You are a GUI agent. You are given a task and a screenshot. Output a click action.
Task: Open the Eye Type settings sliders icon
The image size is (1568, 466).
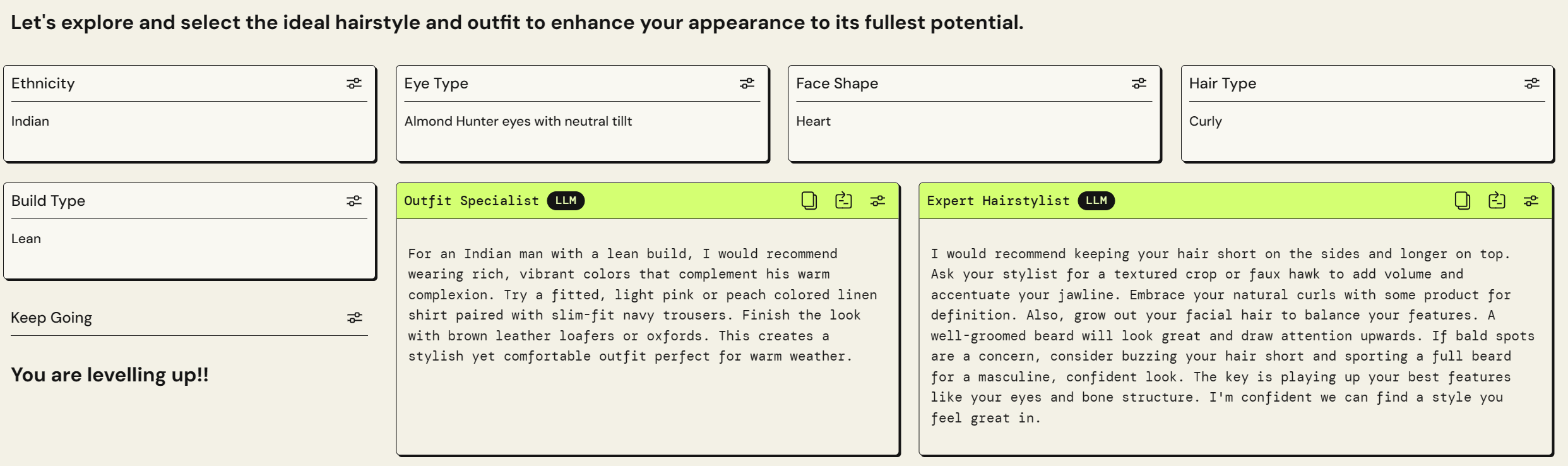click(747, 83)
